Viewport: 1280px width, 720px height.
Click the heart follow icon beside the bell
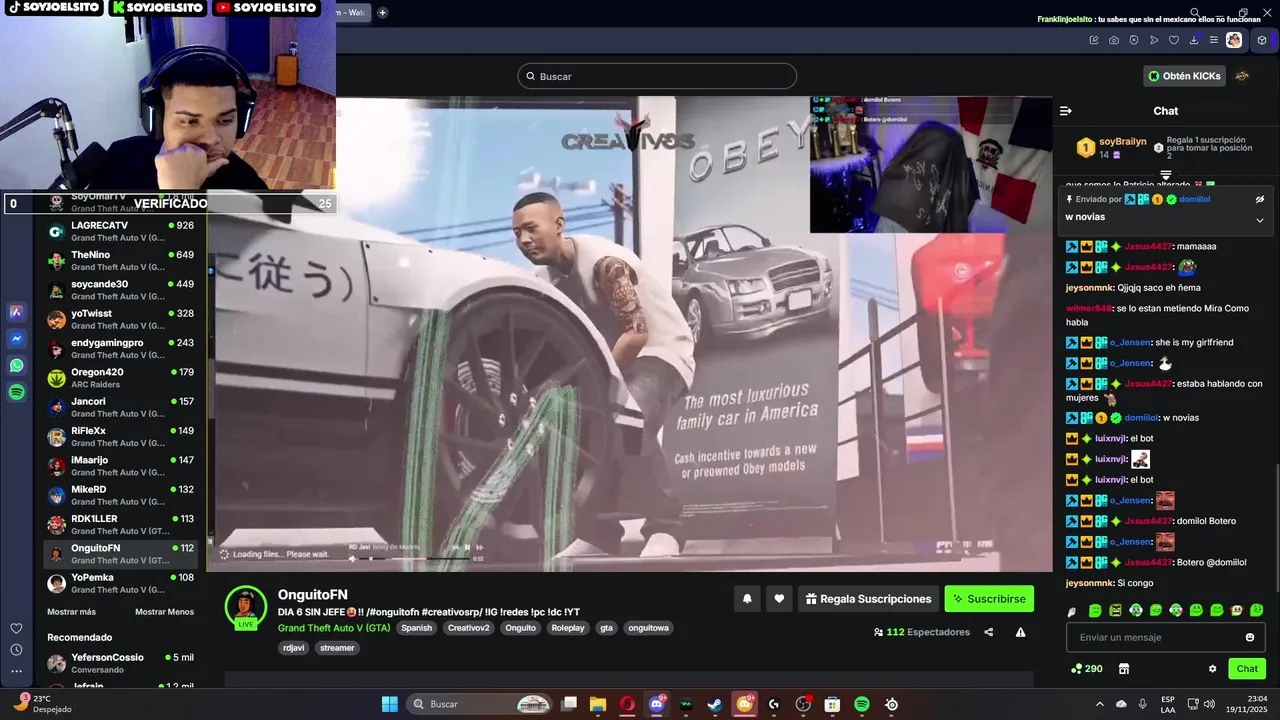click(779, 599)
